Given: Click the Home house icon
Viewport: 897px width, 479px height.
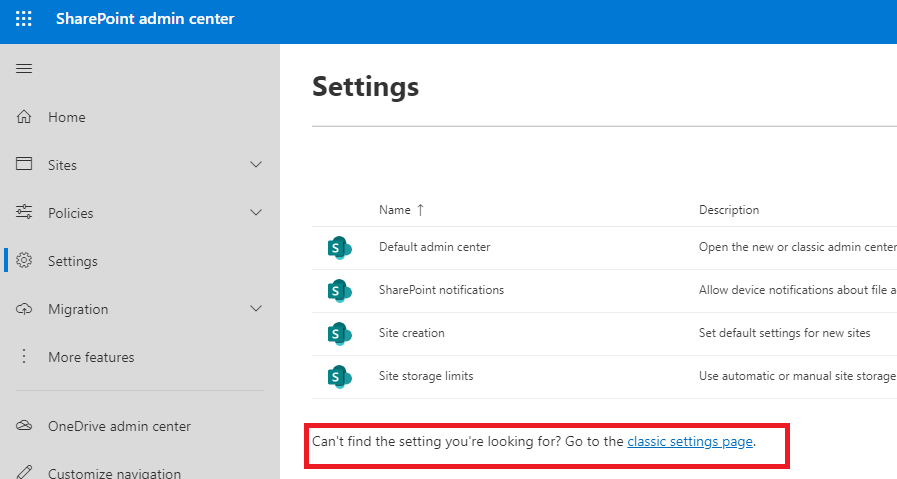Looking at the screenshot, I should pyautogui.click(x=25, y=117).
